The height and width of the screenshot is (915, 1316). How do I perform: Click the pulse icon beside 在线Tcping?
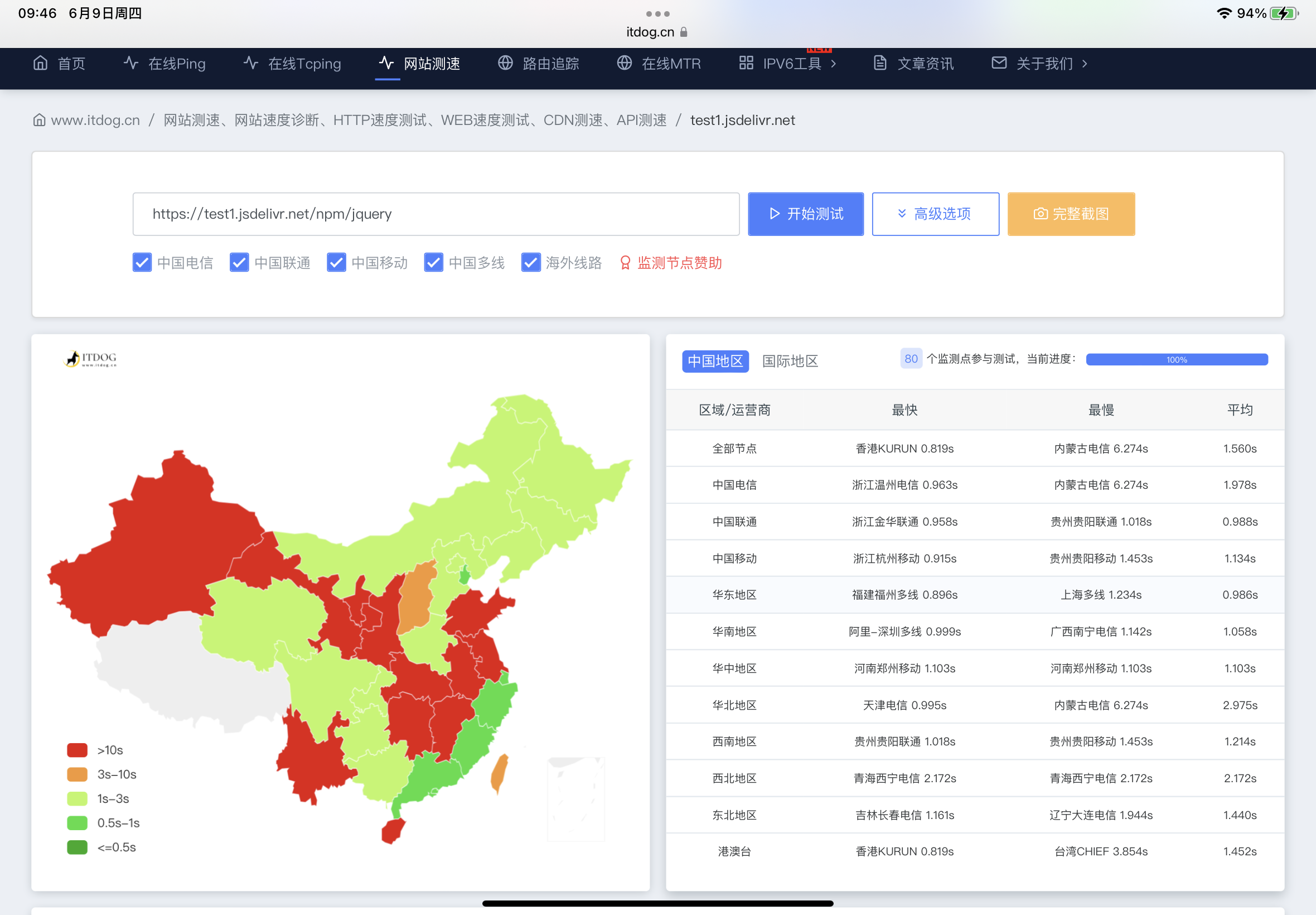pyautogui.click(x=251, y=63)
